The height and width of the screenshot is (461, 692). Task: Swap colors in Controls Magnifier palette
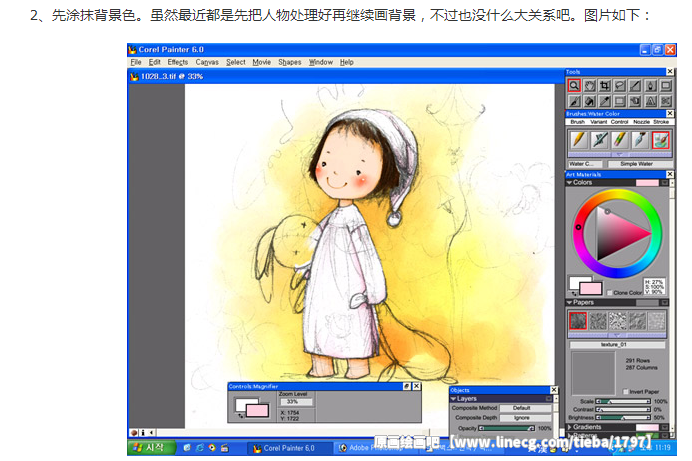241,416
